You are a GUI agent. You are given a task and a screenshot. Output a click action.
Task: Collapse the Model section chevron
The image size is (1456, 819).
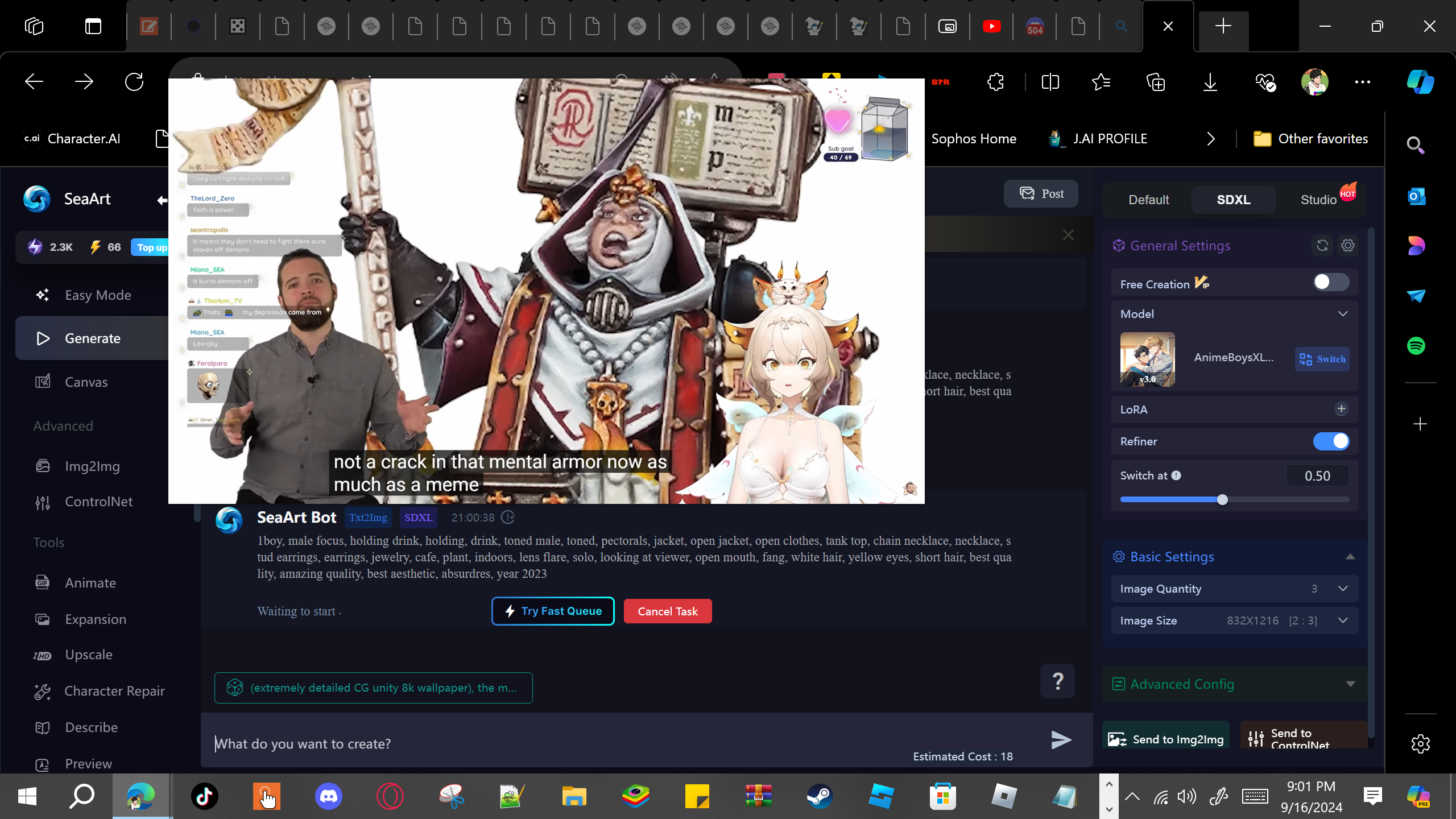(x=1343, y=314)
